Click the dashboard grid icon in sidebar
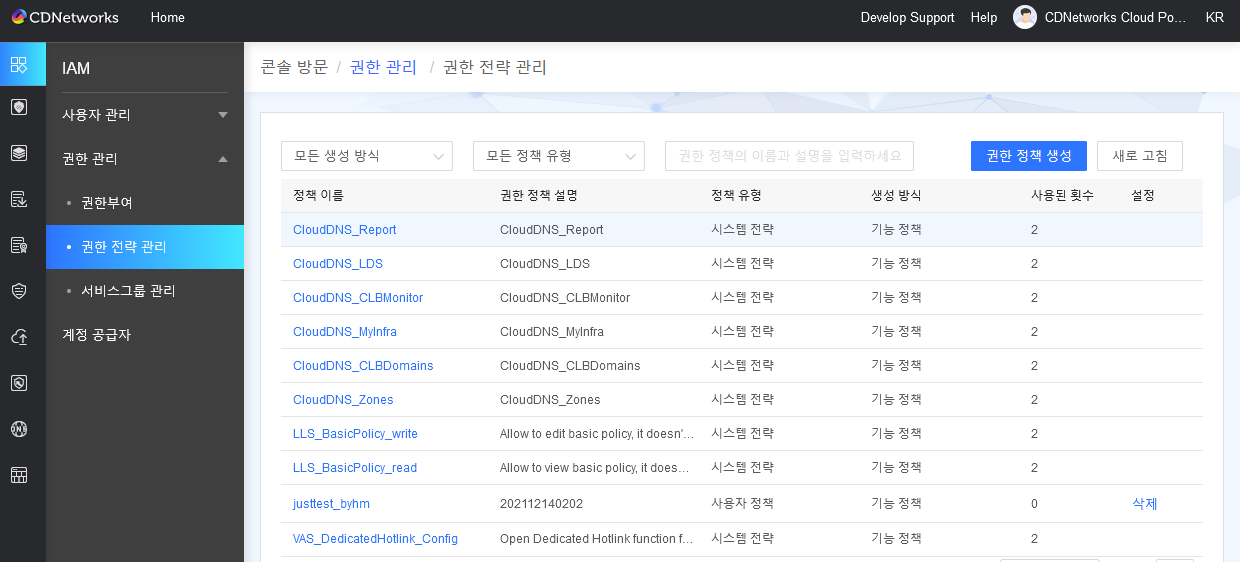The width and height of the screenshot is (1240, 562). coord(18,65)
